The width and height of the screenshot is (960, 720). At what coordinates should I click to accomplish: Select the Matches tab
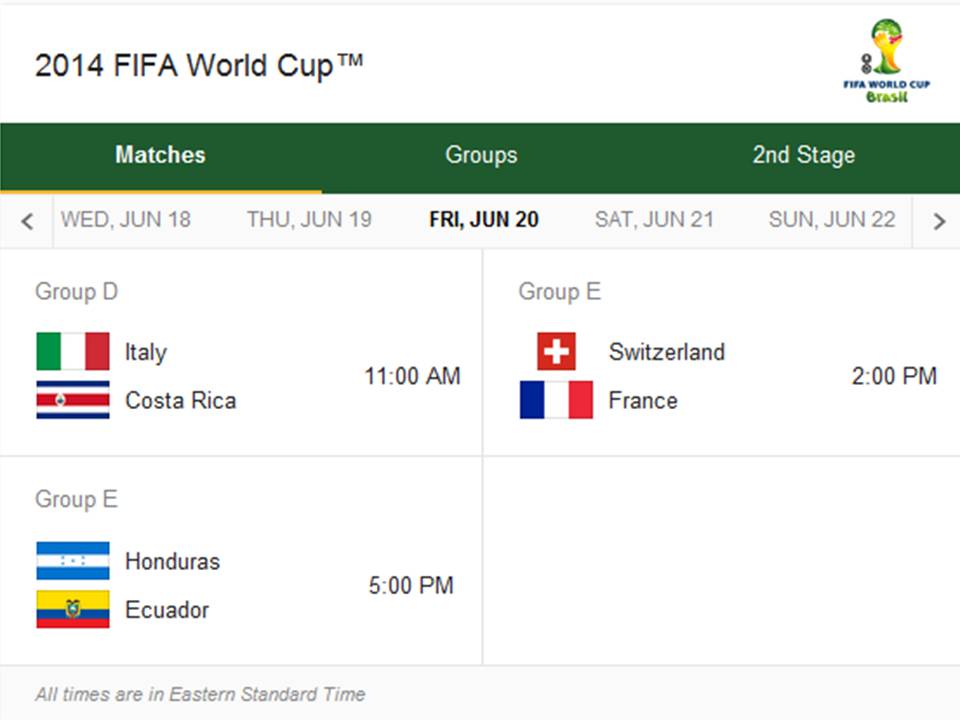click(160, 156)
